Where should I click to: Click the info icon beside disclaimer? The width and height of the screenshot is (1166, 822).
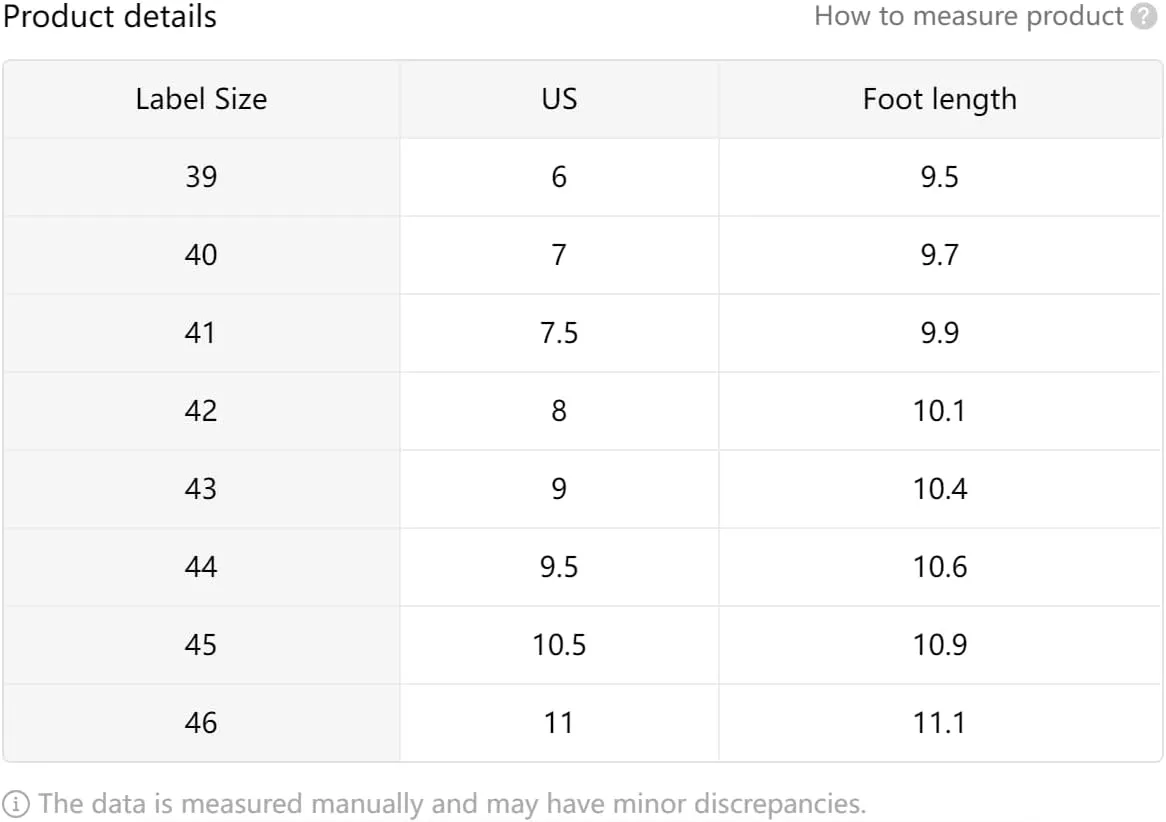tap(16, 804)
